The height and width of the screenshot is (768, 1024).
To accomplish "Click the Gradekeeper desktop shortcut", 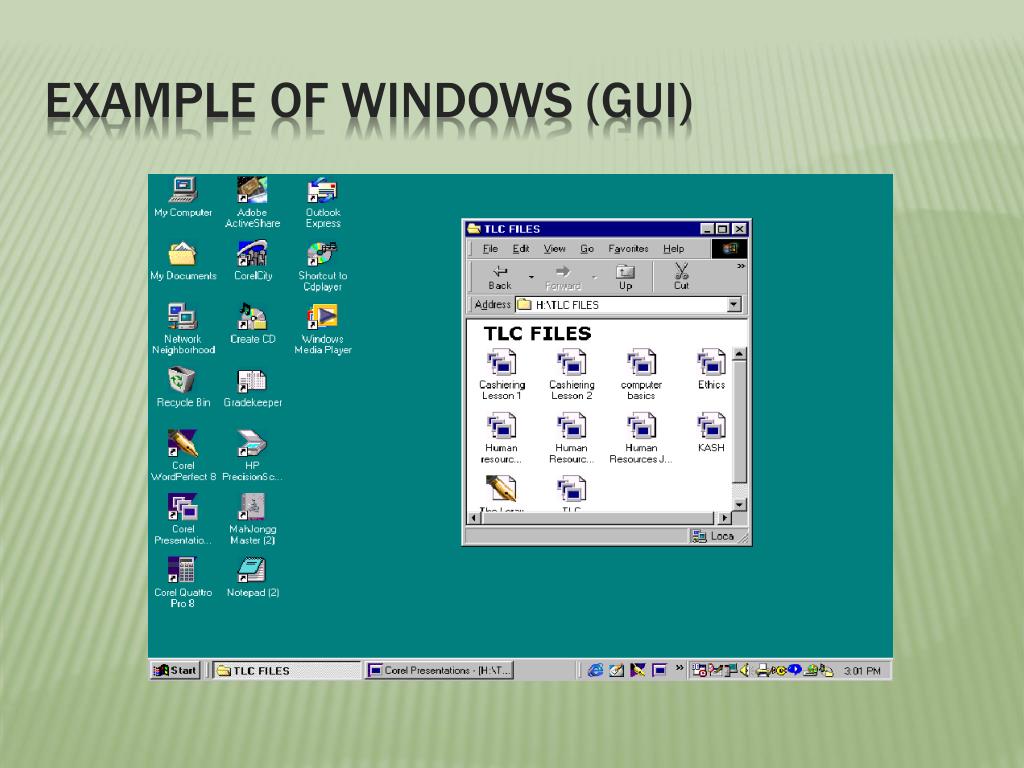I will [253, 388].
